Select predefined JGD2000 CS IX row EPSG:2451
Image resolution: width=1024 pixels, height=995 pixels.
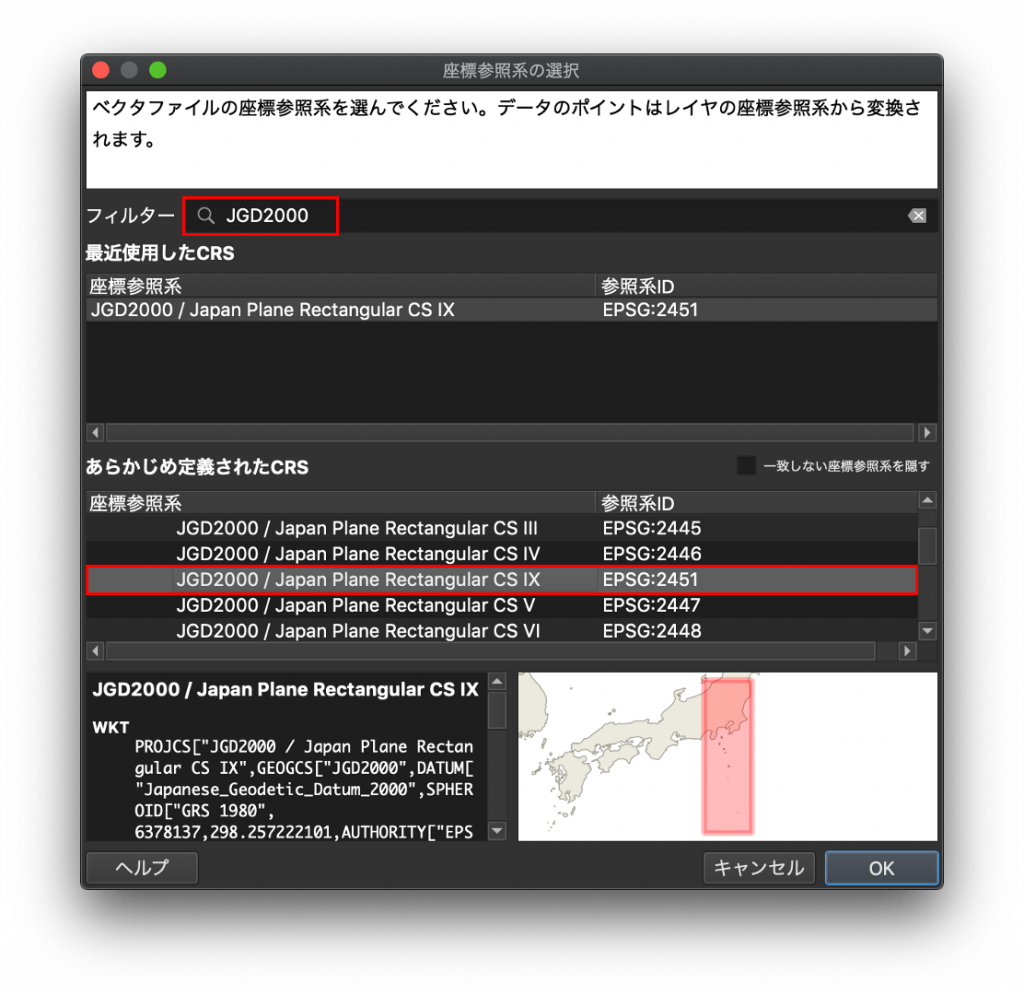(x=502, y=580)
